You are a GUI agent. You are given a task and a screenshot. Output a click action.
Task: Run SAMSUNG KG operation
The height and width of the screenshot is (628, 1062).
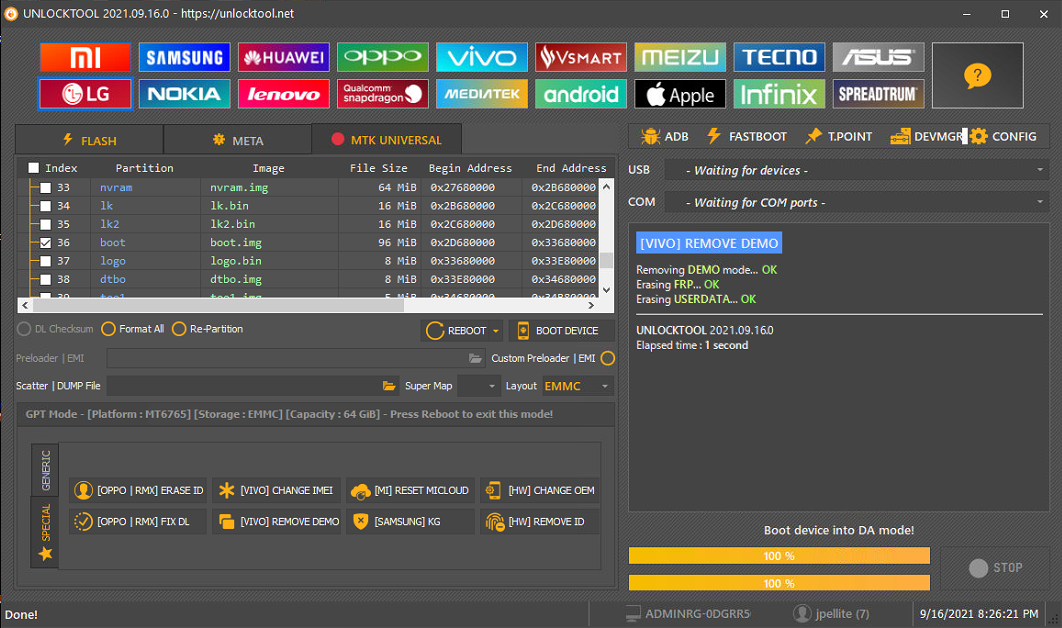coord(410,522)
